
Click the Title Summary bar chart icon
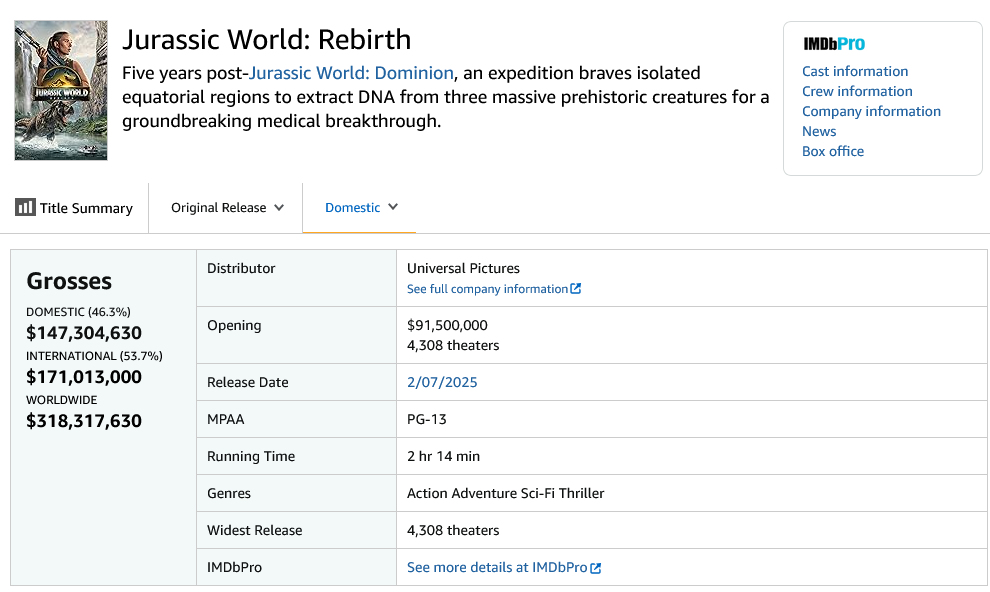pos(25,207)
